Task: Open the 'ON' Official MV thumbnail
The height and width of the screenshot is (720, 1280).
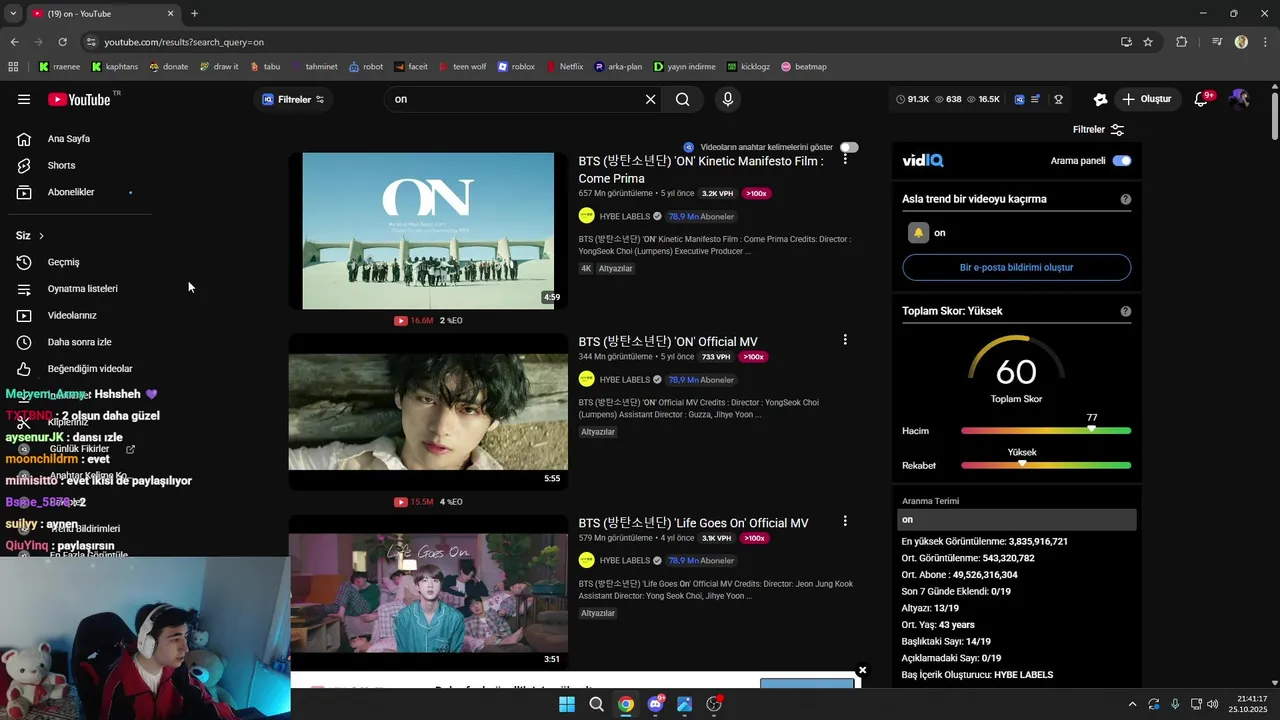Action: [428, 412]
